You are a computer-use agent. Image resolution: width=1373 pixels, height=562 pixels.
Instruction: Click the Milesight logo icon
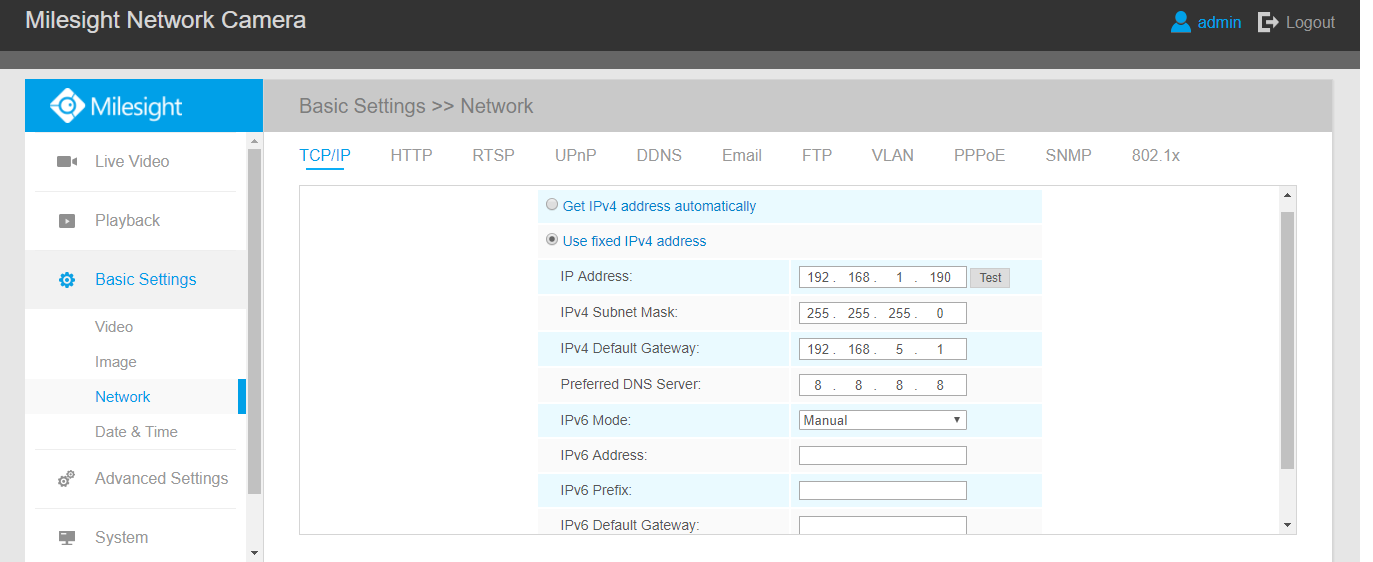(68, 106)
